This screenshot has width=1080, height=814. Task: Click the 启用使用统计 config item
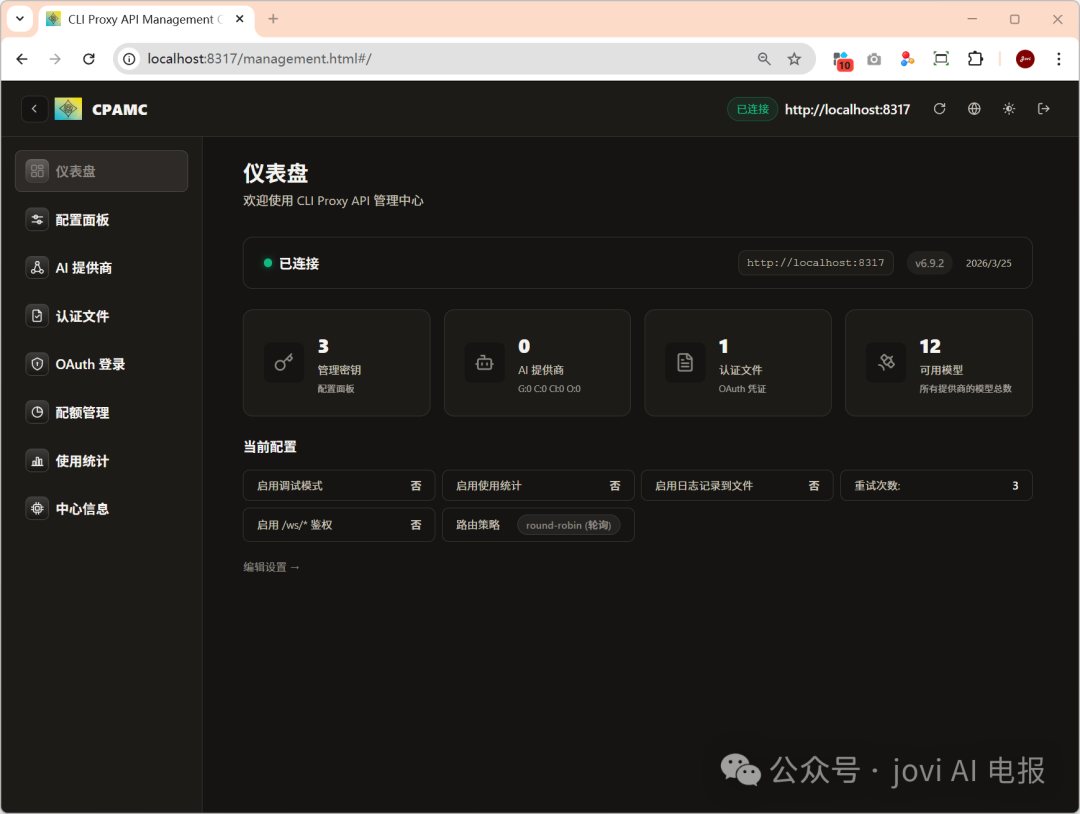(538, 486)
